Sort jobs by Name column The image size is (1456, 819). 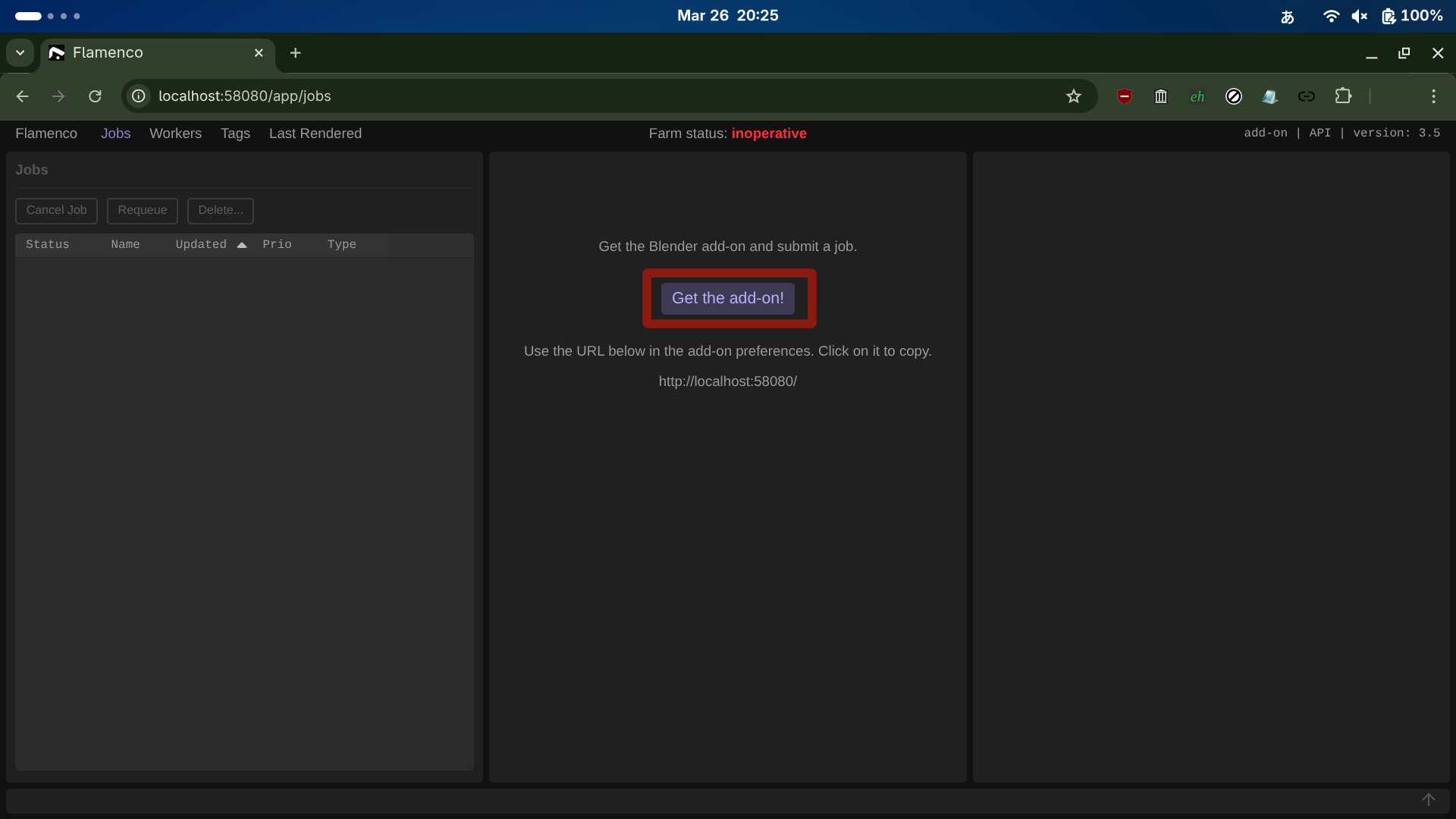point(125,244)
